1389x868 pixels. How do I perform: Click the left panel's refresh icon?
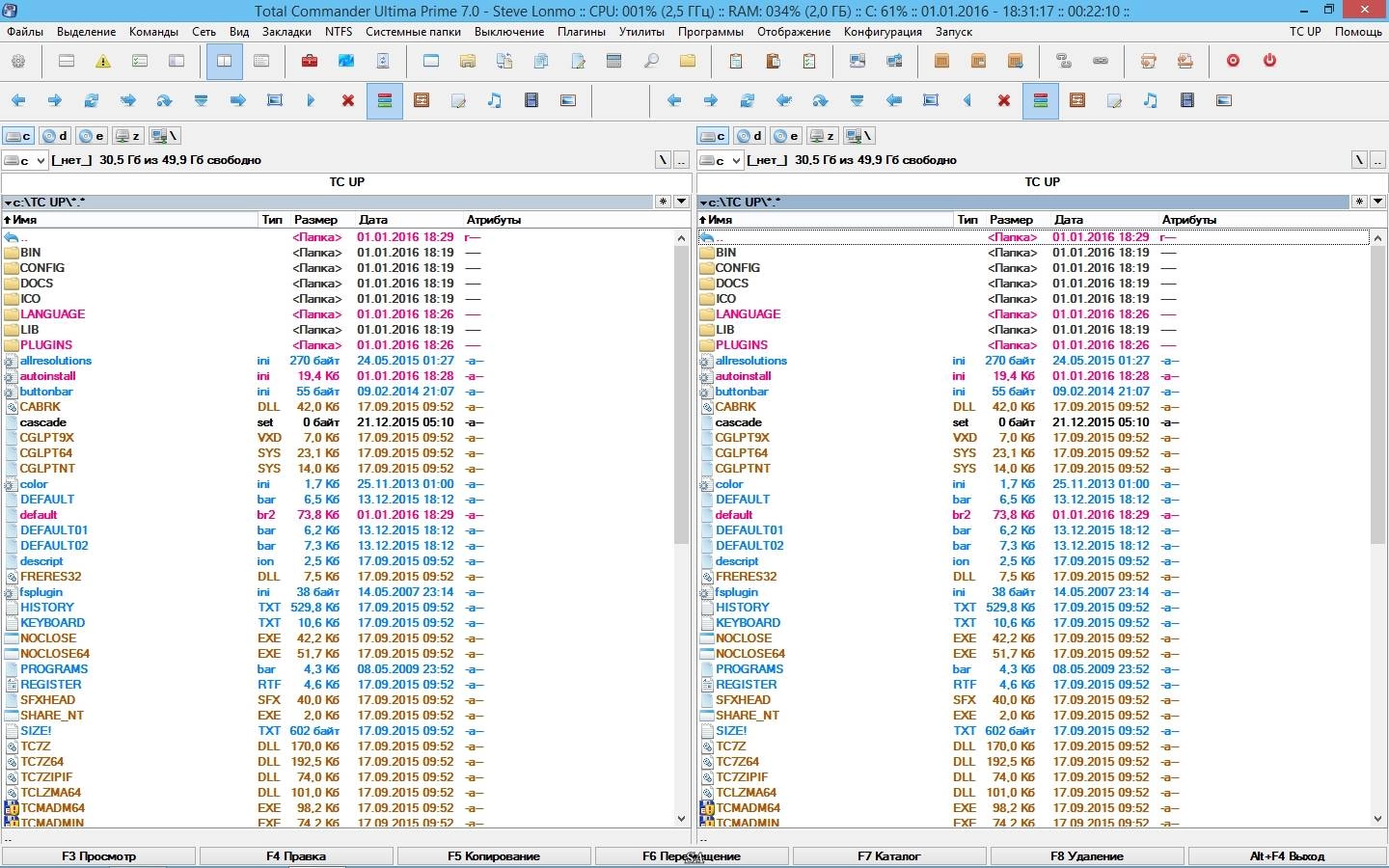[x=92, y=100]
